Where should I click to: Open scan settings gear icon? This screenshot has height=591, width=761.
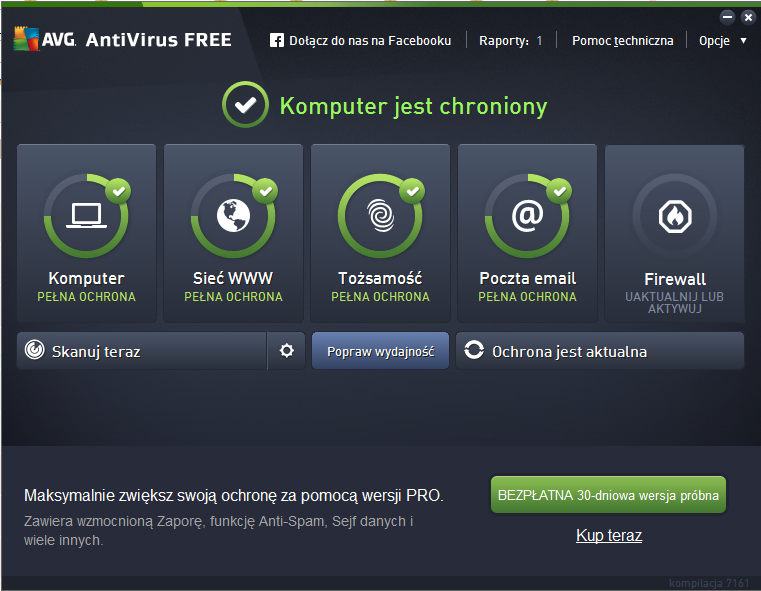287,350
